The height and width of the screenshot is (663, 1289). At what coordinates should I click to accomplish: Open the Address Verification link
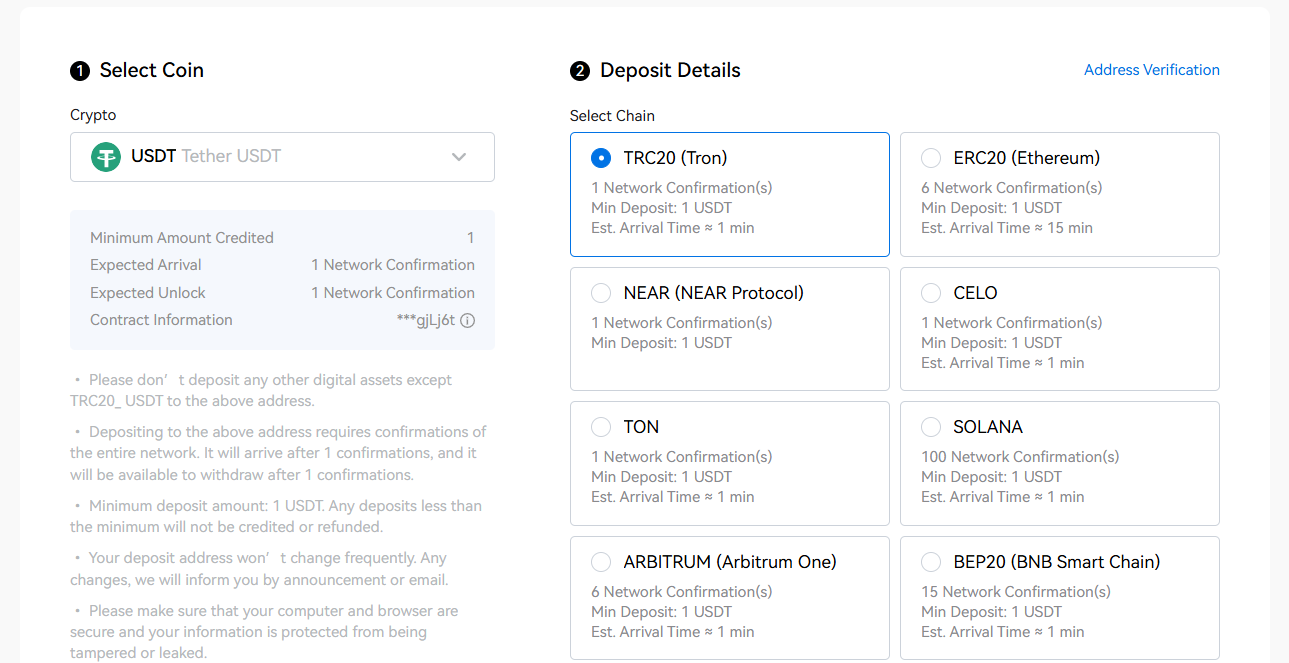coord(1152,70)
